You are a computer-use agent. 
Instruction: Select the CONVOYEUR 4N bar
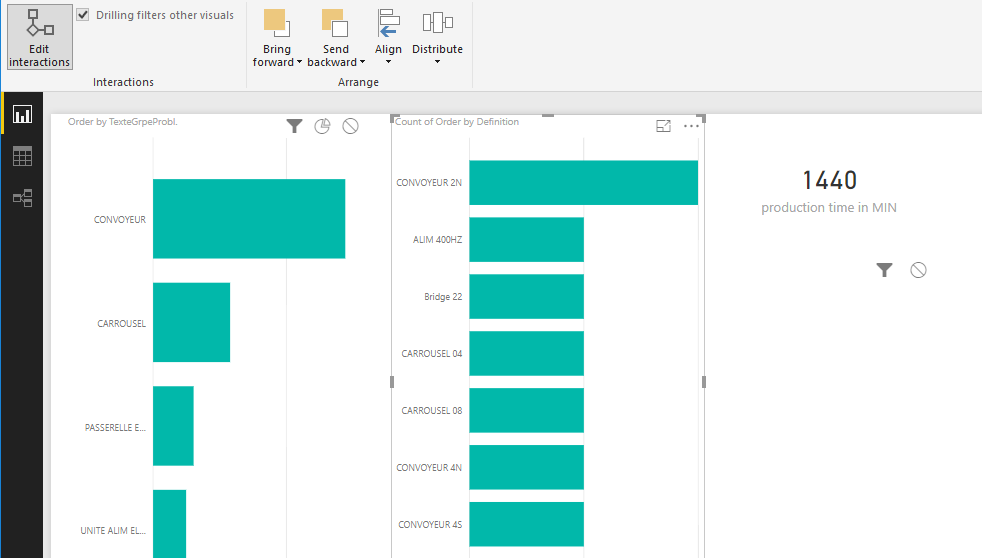pyautogui.click(x=527, y=467)
